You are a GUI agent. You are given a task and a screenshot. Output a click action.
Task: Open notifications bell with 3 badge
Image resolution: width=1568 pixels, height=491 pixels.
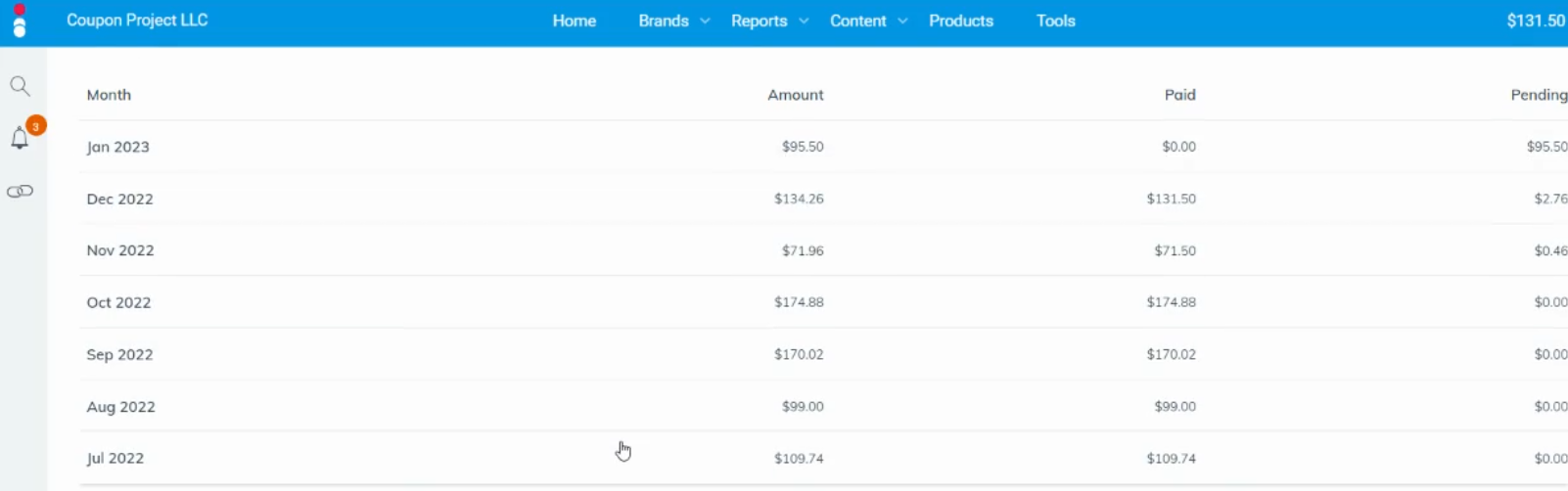[x=22, y=136]
